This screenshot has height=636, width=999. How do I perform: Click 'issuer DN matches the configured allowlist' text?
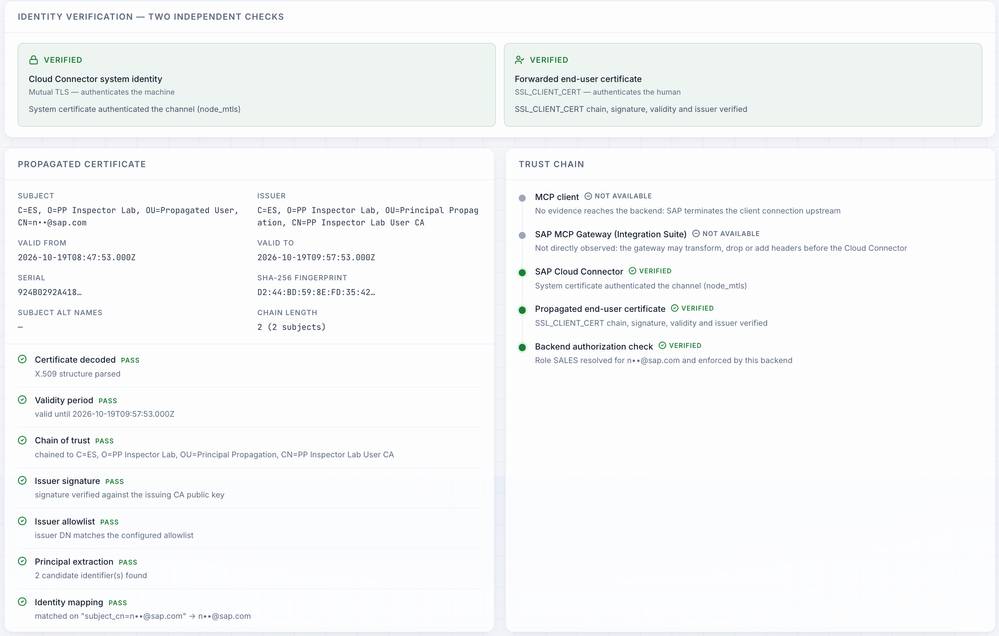click(x=114, y=535)
